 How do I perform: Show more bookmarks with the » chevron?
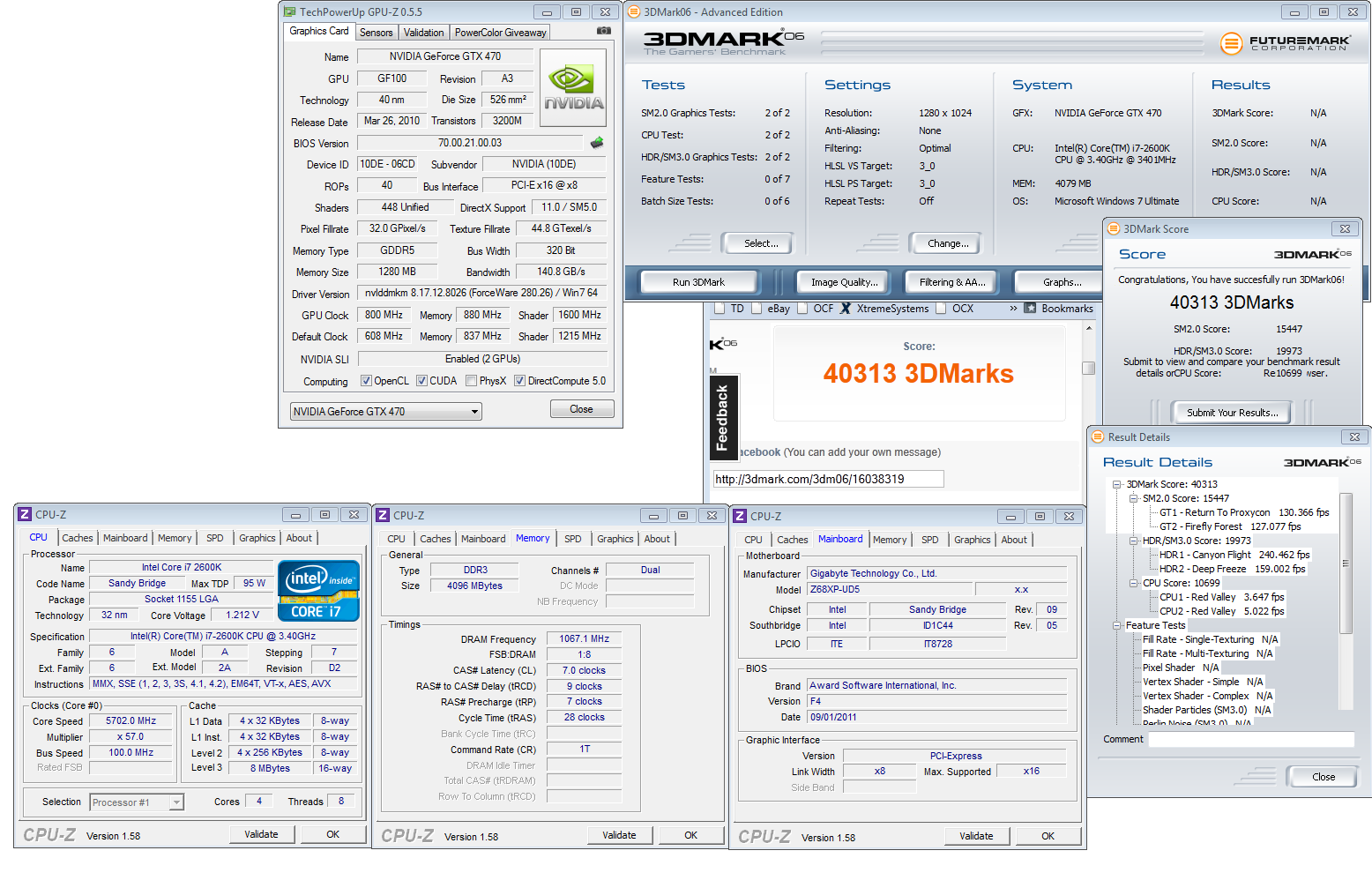[x=1013, y=309]
